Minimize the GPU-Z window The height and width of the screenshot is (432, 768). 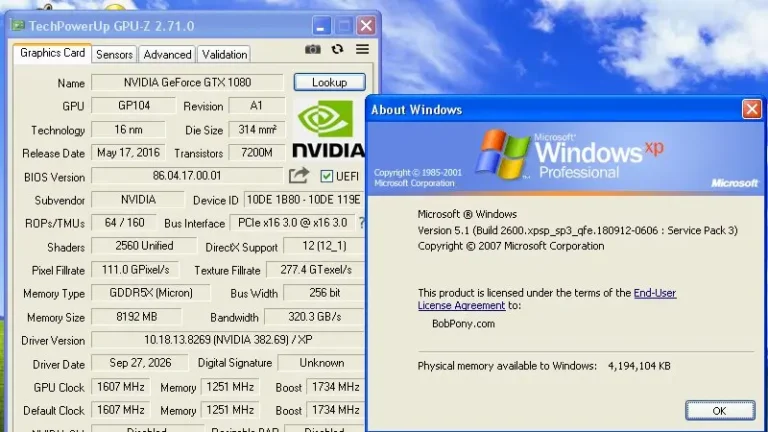(x=321, y=25)
